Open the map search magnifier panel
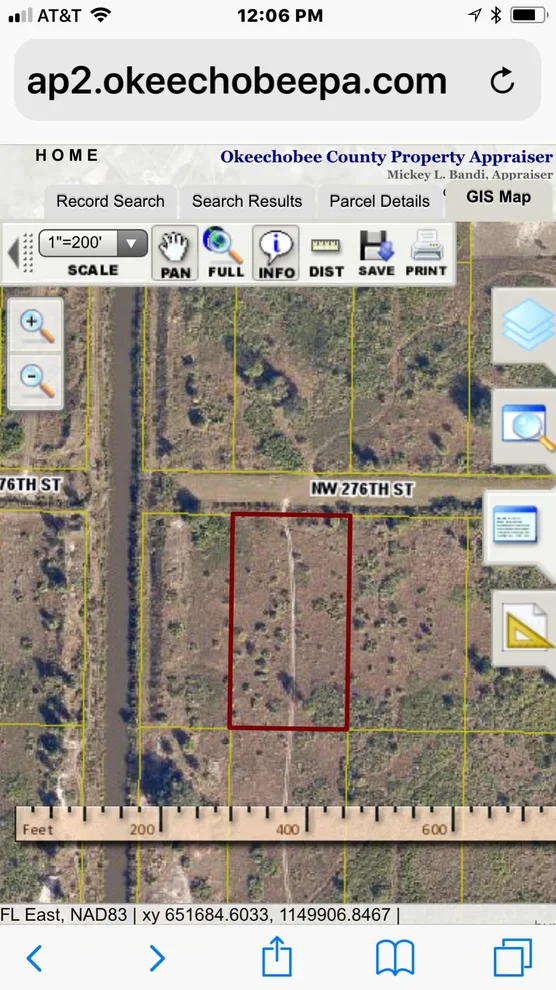This screenshot has width=556, height=990. point(526,427)
